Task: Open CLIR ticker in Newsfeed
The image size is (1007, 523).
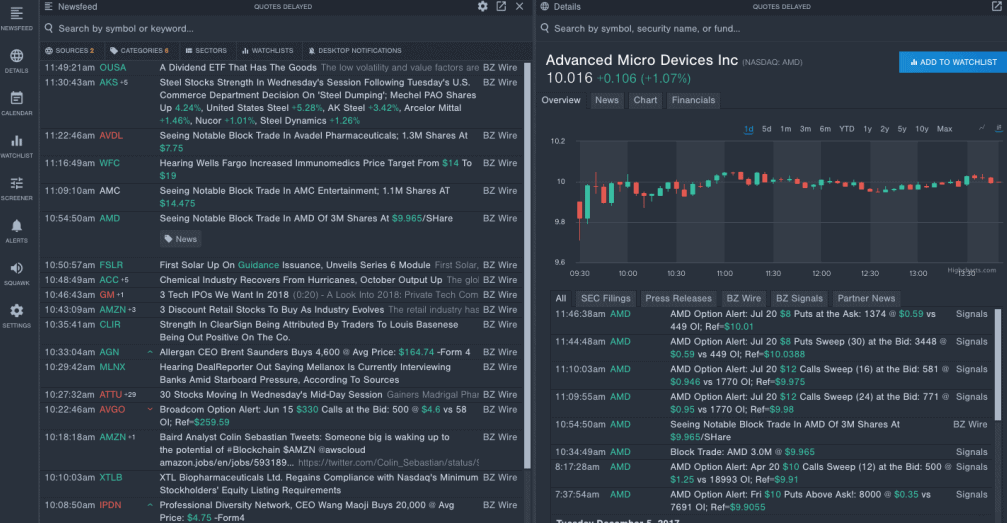Action: click(x=110, y=324)
